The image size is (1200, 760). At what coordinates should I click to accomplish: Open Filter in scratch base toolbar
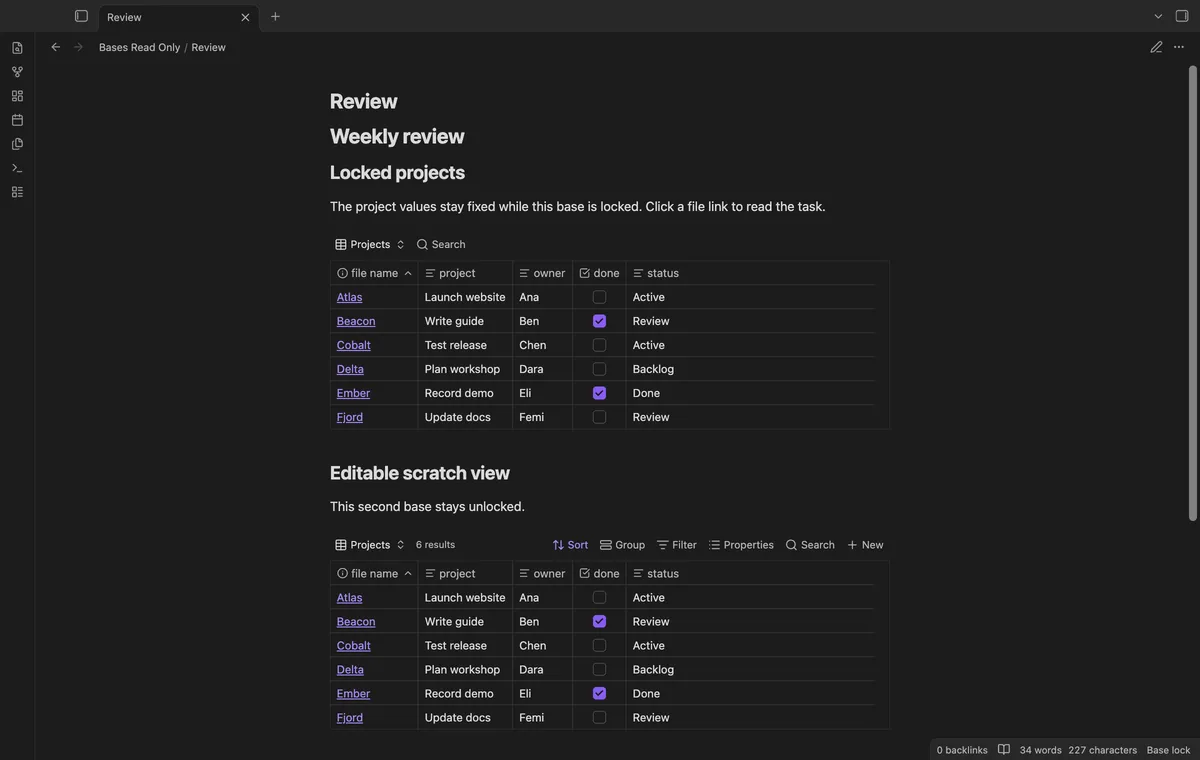(677, 545)
